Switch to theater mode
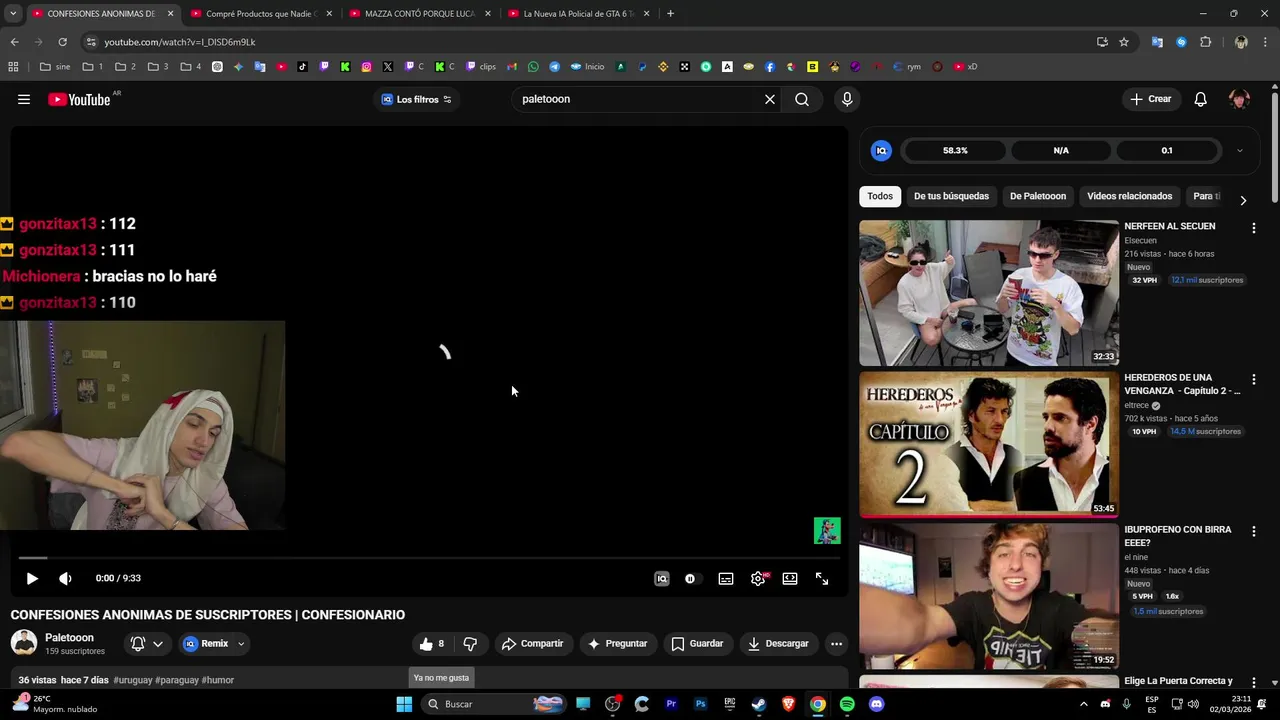1280x720 pixels. [x=790, y=578]
